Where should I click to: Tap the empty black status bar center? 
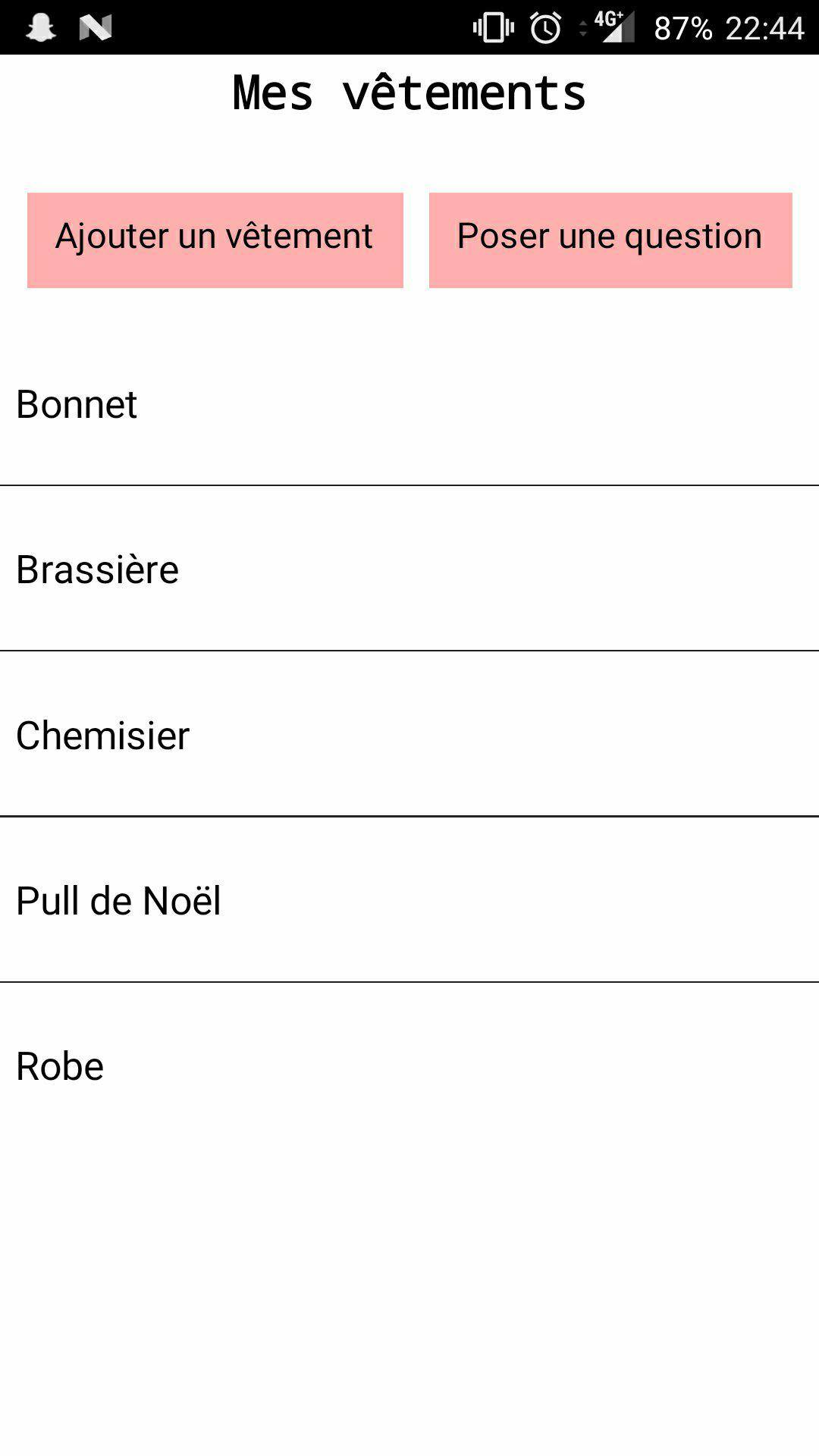[x=292, y=27]
